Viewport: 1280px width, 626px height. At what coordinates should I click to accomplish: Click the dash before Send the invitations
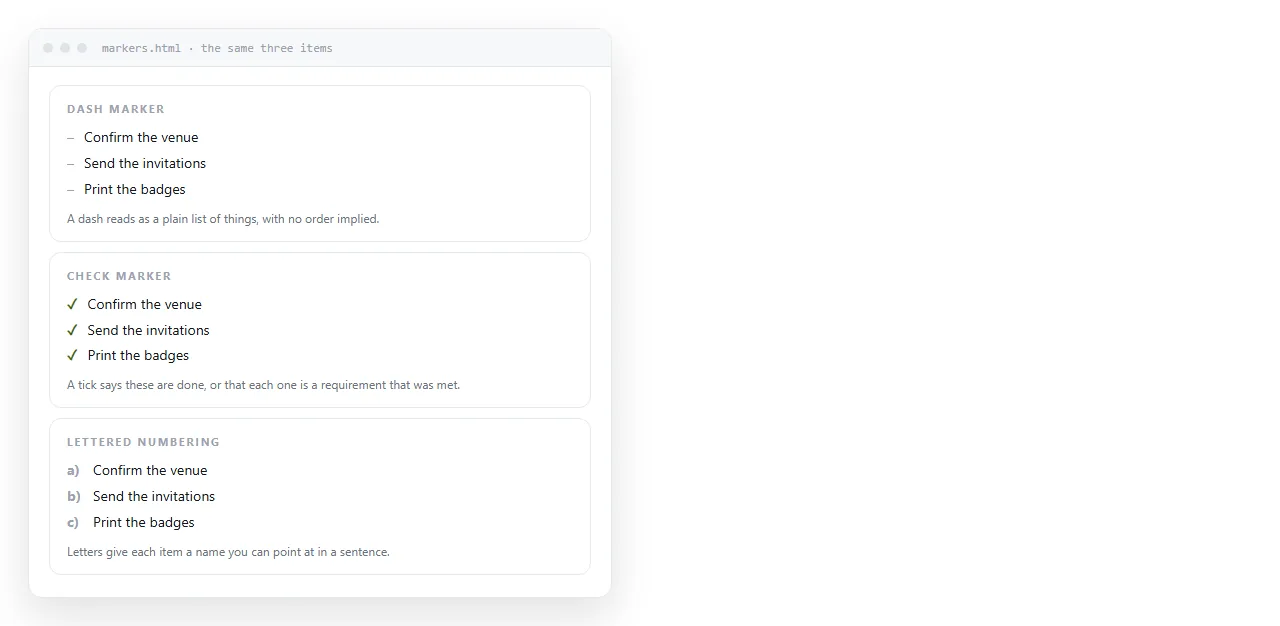click(x=71, y=164)
